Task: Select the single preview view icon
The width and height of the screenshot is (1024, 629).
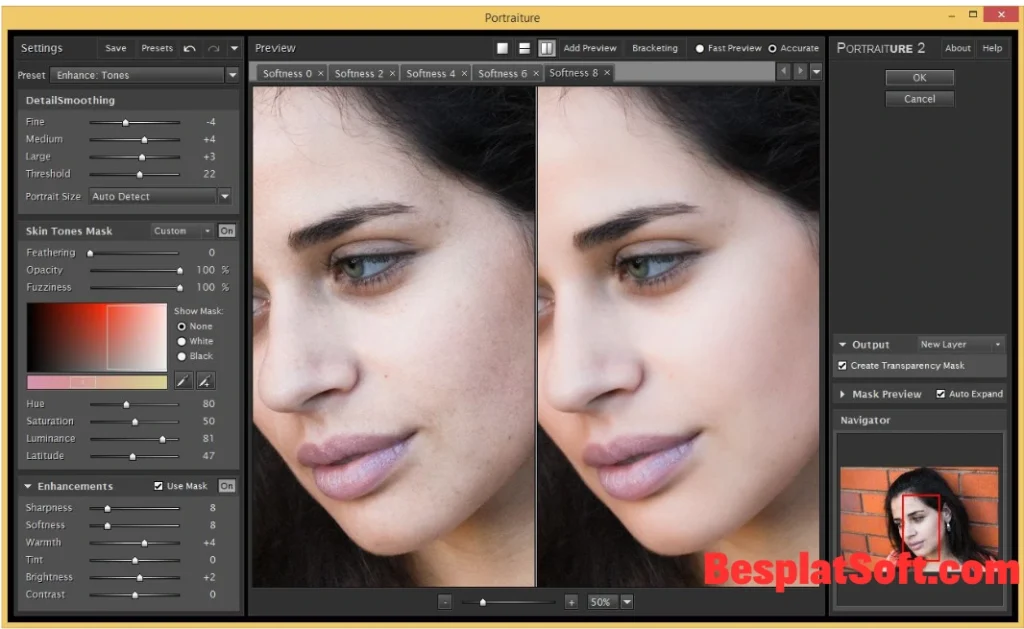Action: [x=501, y=47]
